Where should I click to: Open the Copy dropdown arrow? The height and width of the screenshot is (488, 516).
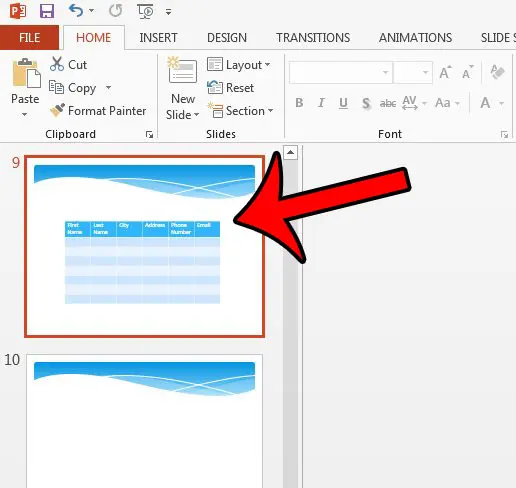click(x=108, y=88)
